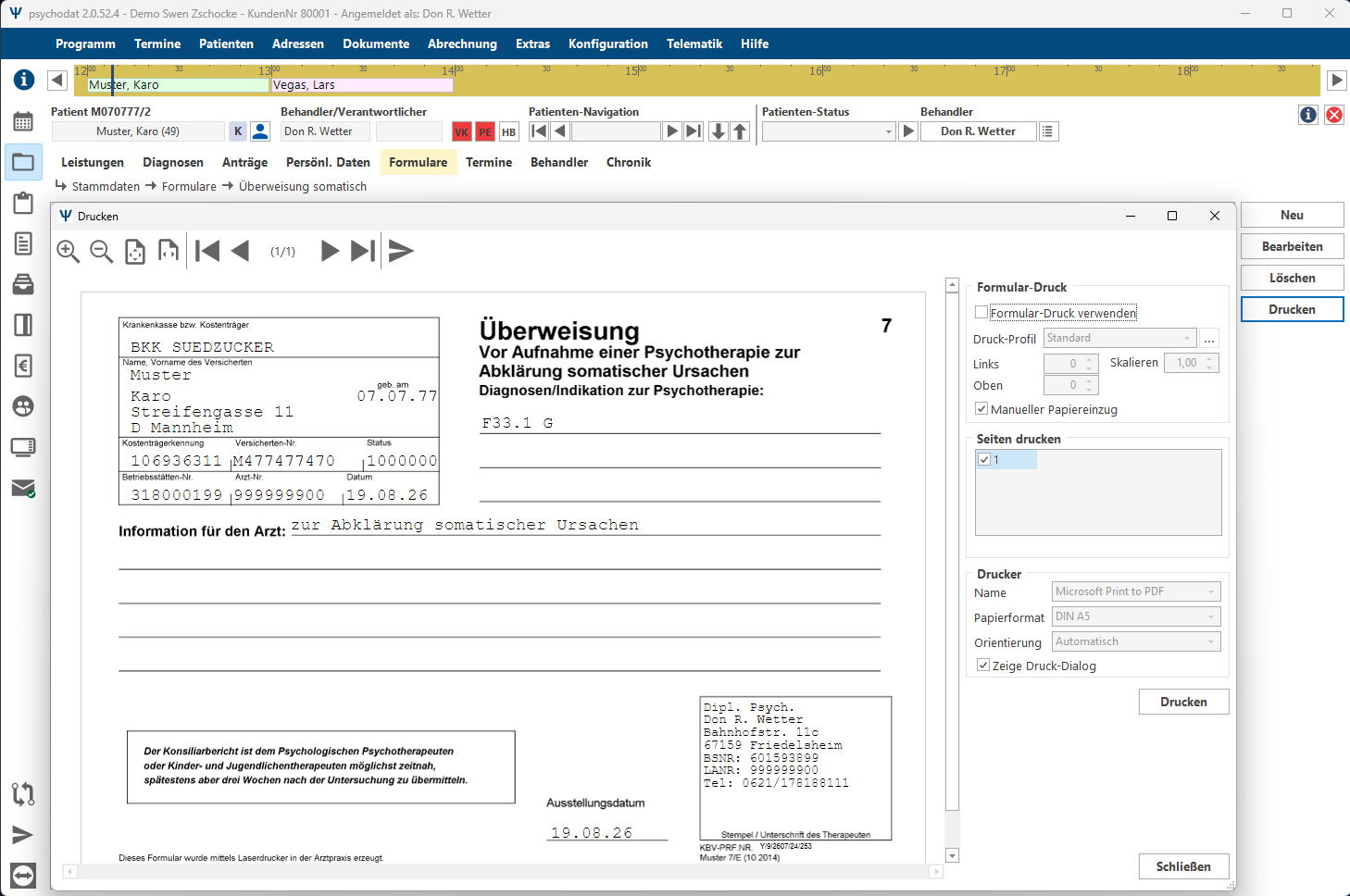This screenshot has width=1350, height=896.
Task: Click the Skalieren value stepper
Action: click(x=1210, y=363)
